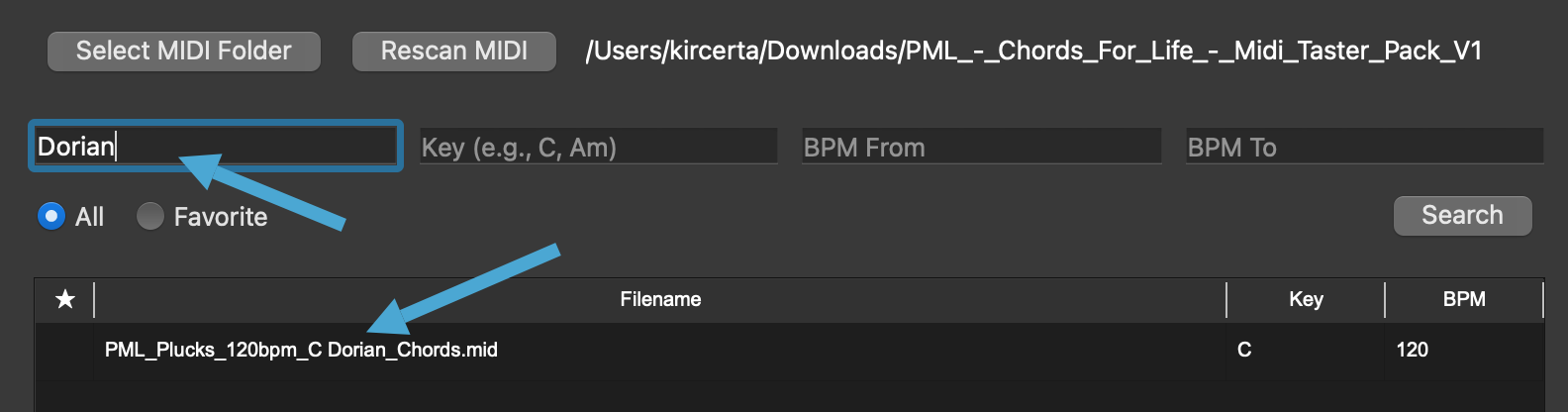
Task: Select the All radio button
Action: coord(51,216)
